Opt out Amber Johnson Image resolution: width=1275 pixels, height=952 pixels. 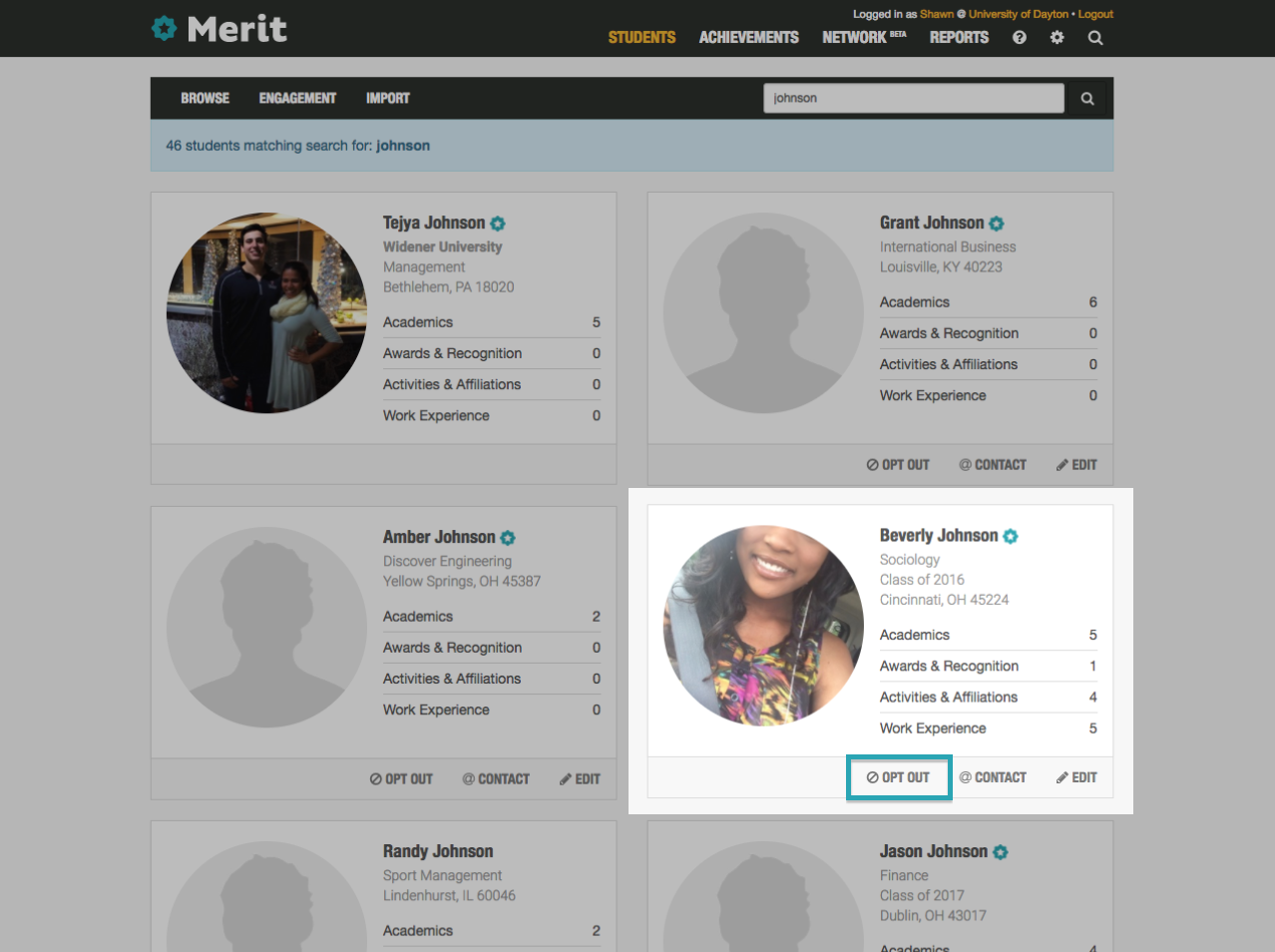coord(401,779)
